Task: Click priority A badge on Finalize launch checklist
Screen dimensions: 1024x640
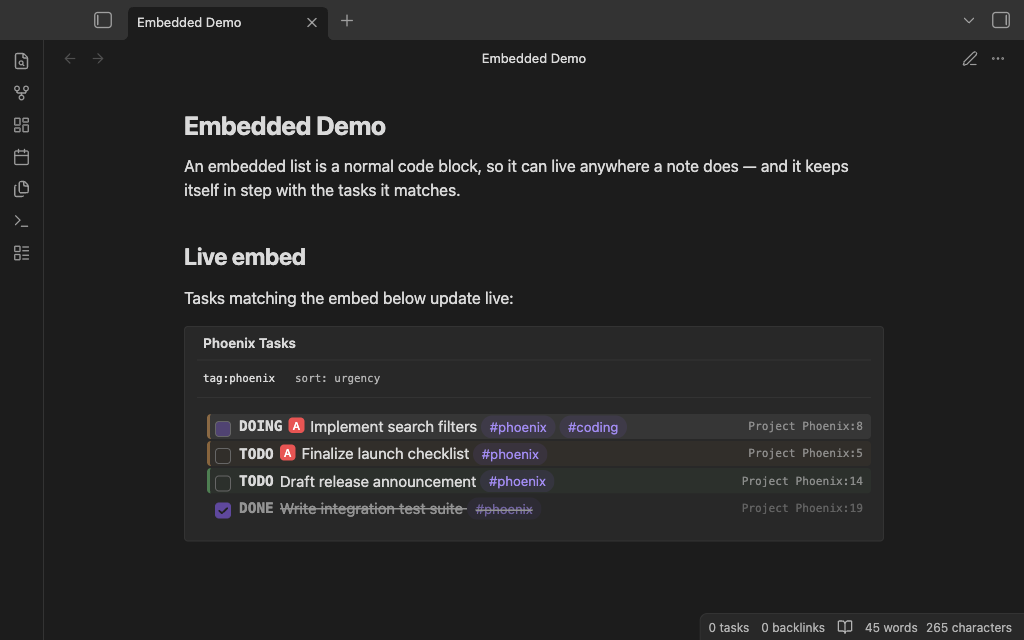Action: click(287, 453)
